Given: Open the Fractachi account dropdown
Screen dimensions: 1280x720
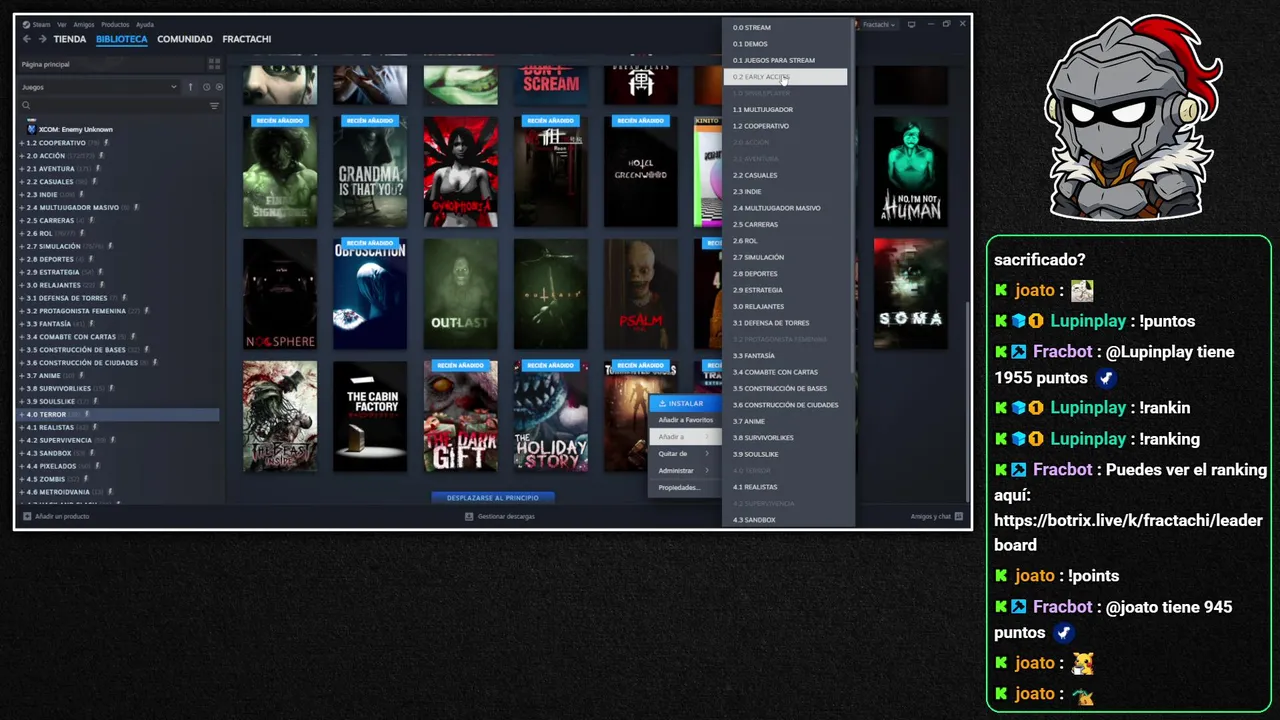Looking at the screenshot, I should click(876, 24).
